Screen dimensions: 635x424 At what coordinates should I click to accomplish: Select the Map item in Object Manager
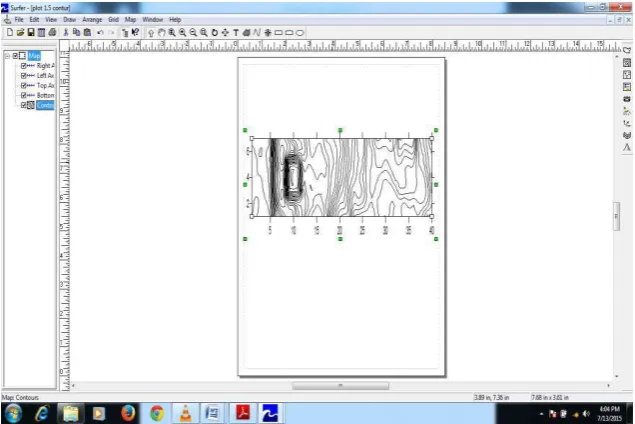34,56
